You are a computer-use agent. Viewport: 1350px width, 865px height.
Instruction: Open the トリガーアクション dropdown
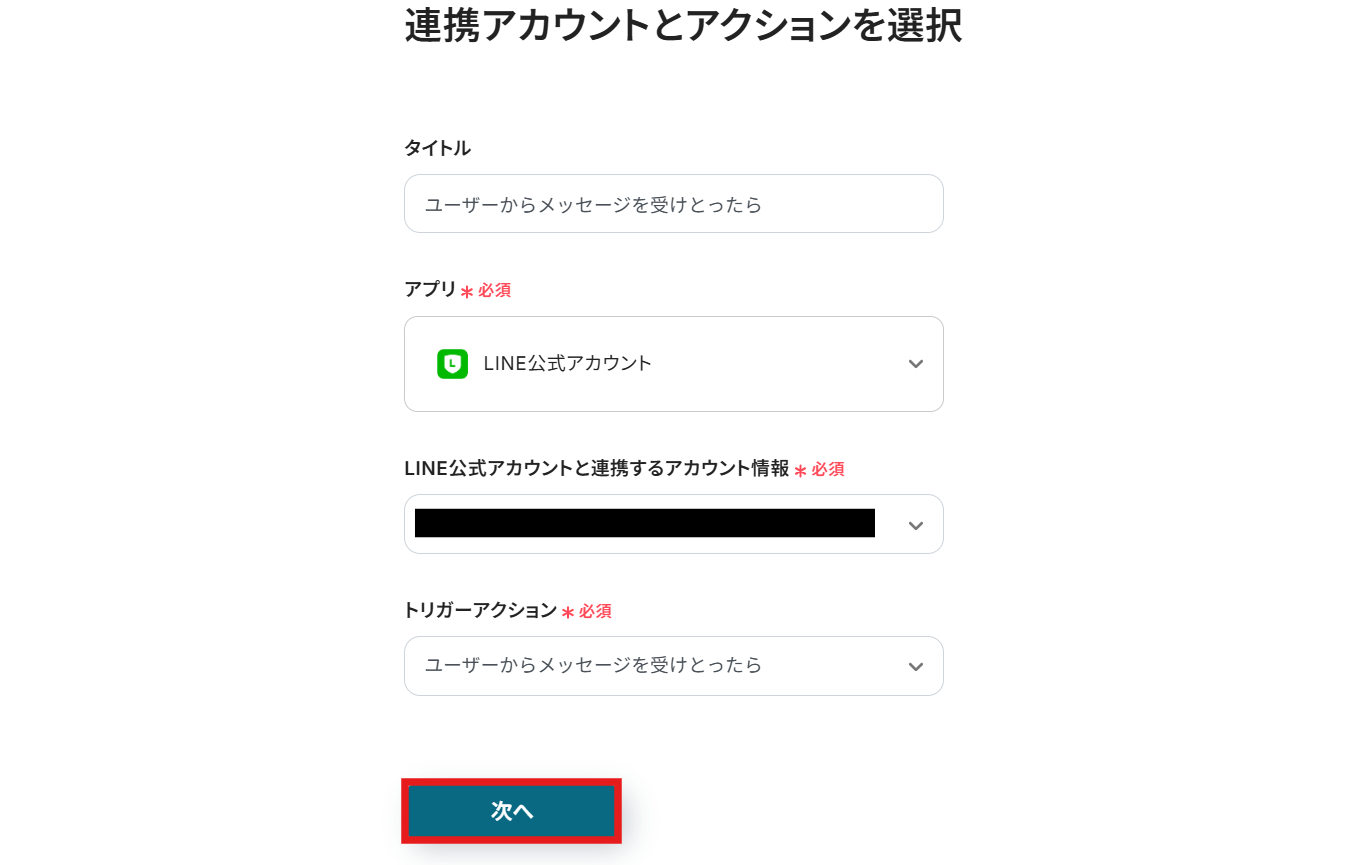click(x=673, y=666)
